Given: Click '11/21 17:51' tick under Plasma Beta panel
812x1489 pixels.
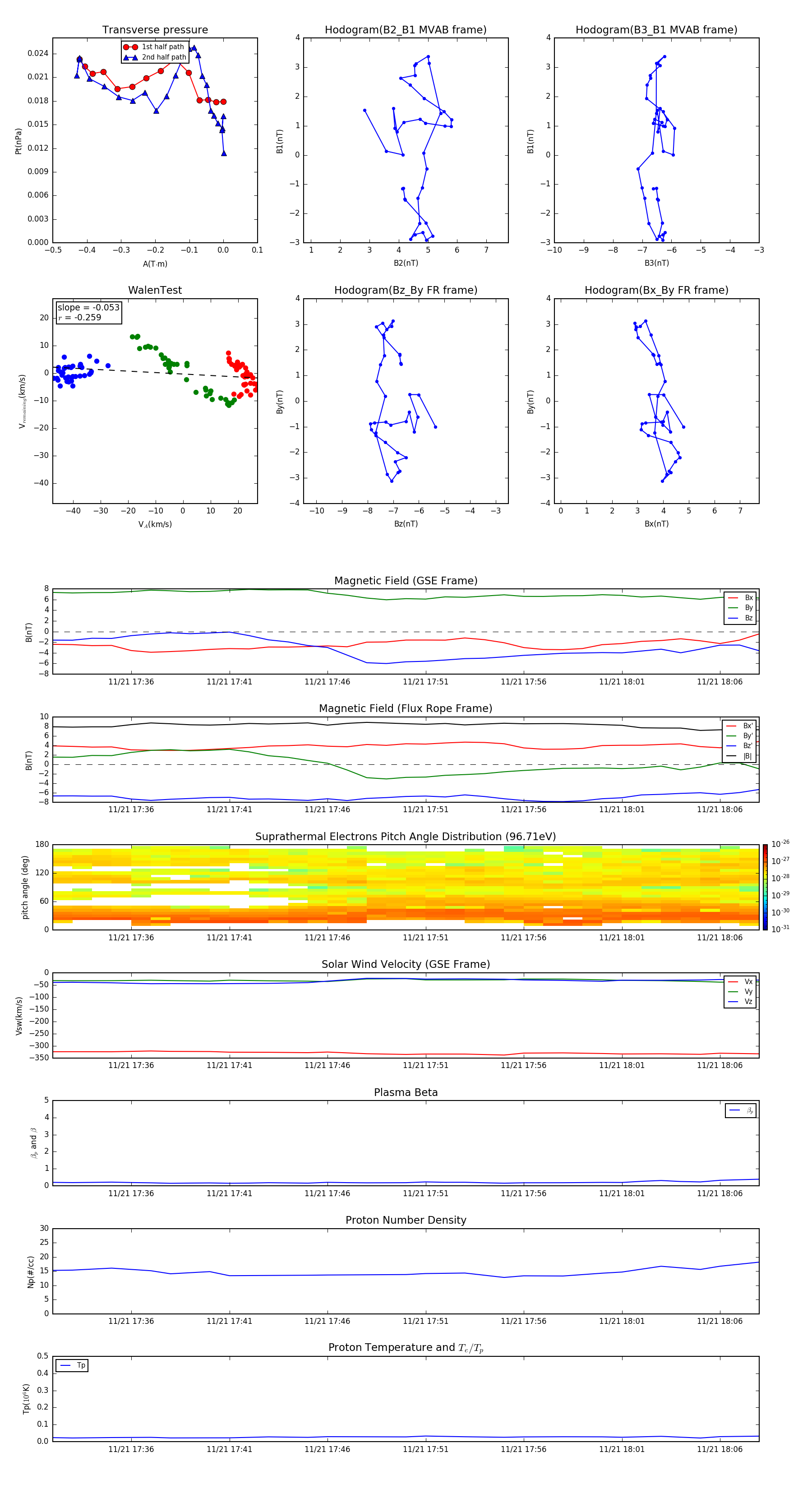Looking at the screenshot, I should 425,1193.
